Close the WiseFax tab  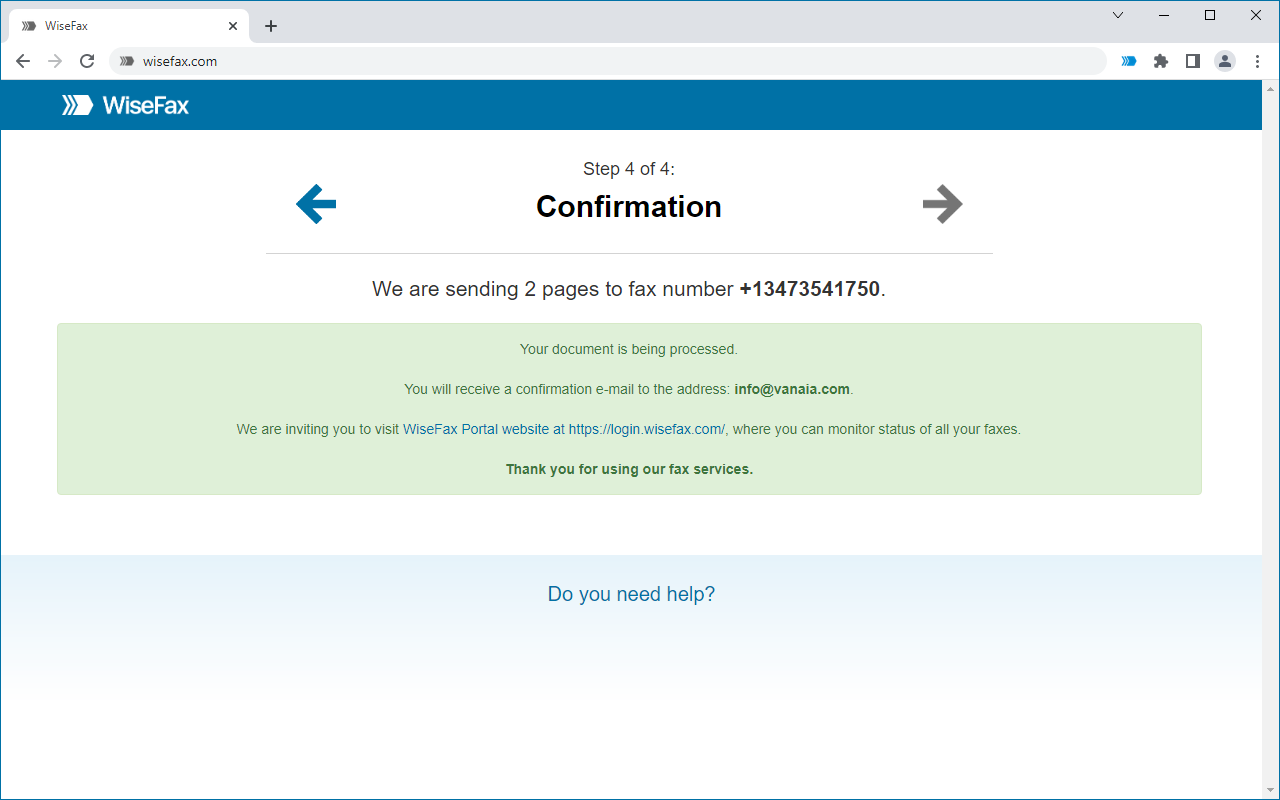coord(233,26)
